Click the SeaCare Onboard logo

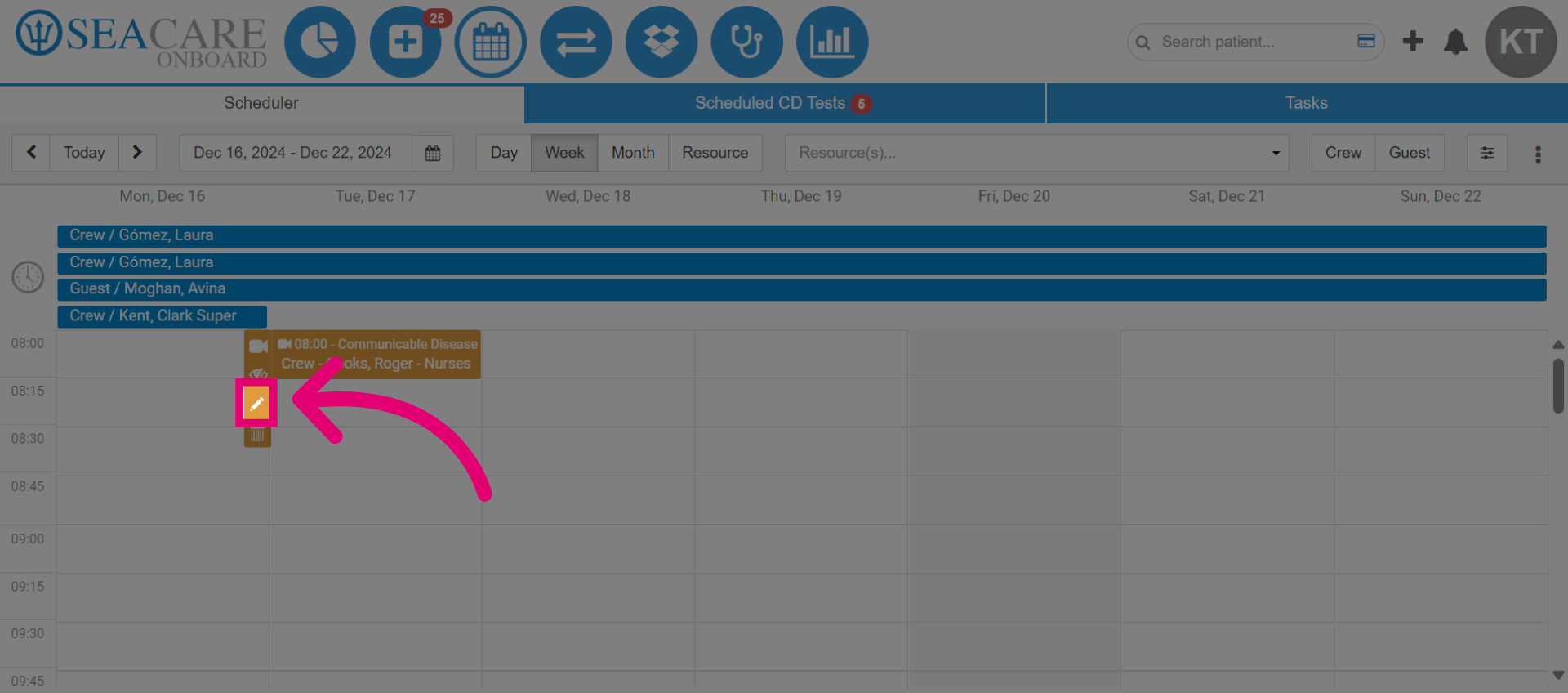click(x=141, y=40)
